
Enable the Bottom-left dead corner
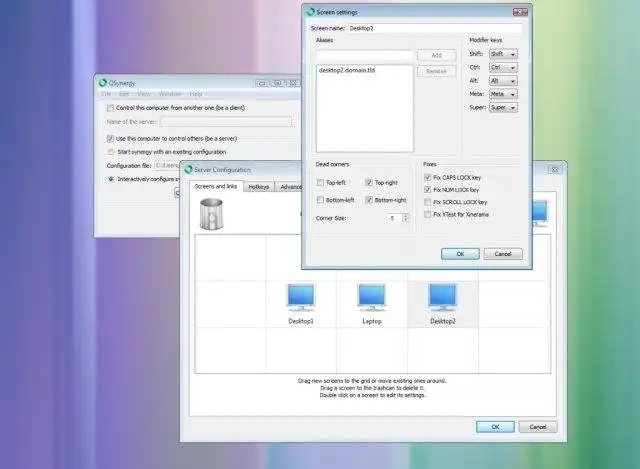coord(320,200)
